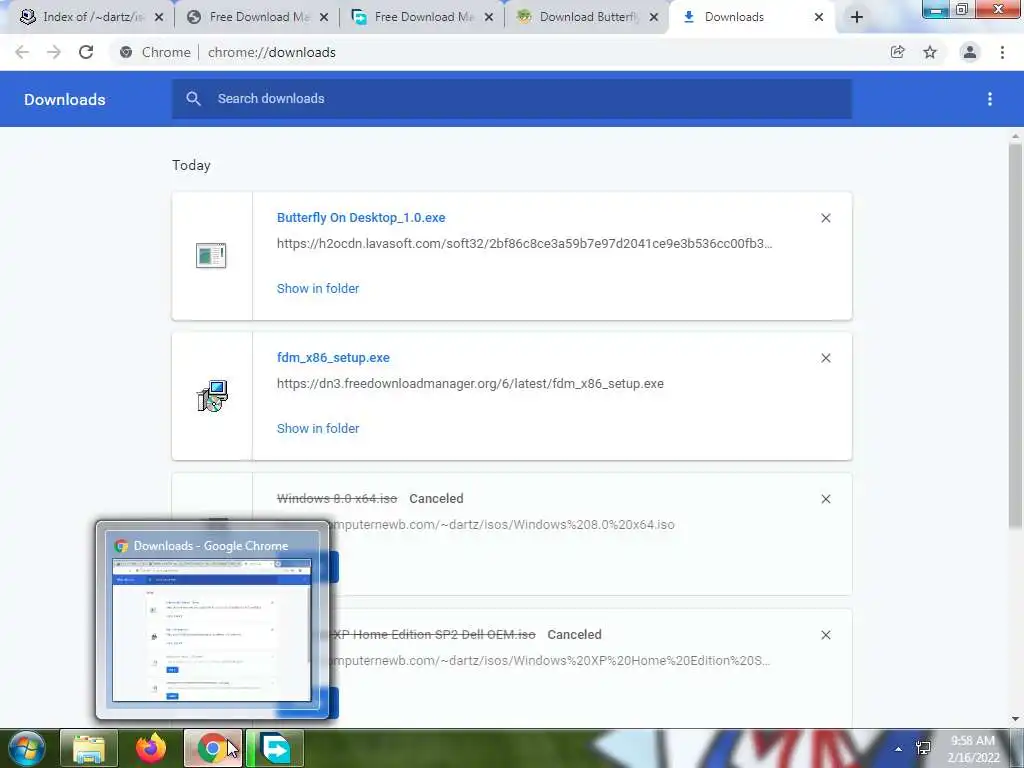The image size is (1024, 768).
Task: Show Butterfly On Desktop in folder
Action: tap(318, 289)
